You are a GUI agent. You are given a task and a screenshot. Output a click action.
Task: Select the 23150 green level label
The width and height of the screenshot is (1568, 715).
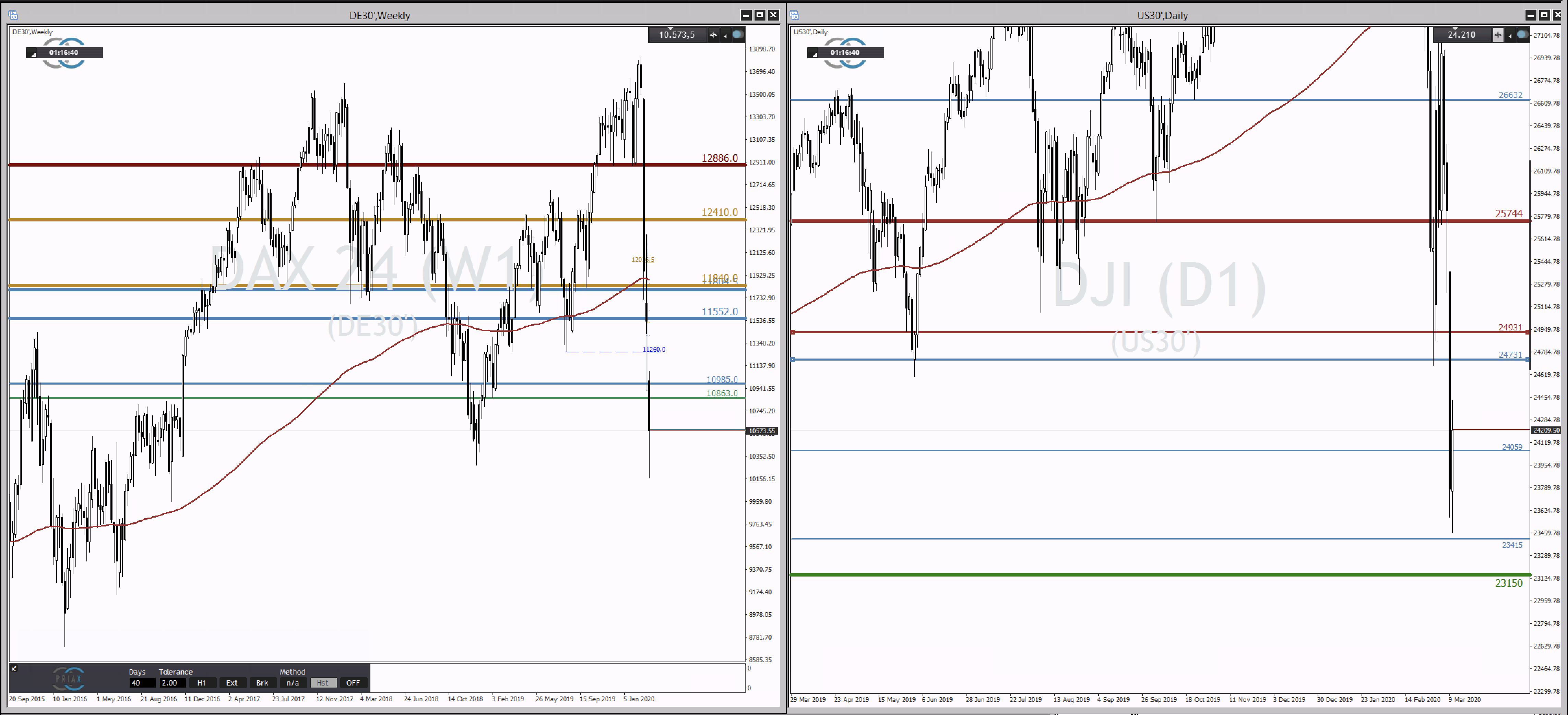click(x=1508, y=583)
